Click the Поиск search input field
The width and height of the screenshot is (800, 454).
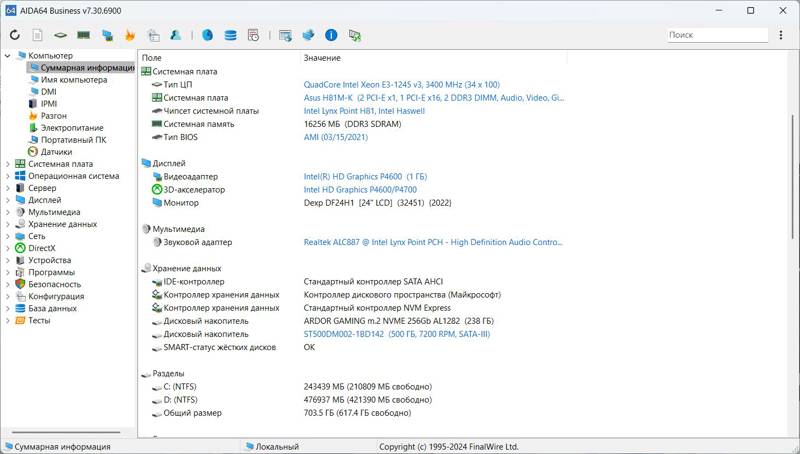[x=716, y=35]
